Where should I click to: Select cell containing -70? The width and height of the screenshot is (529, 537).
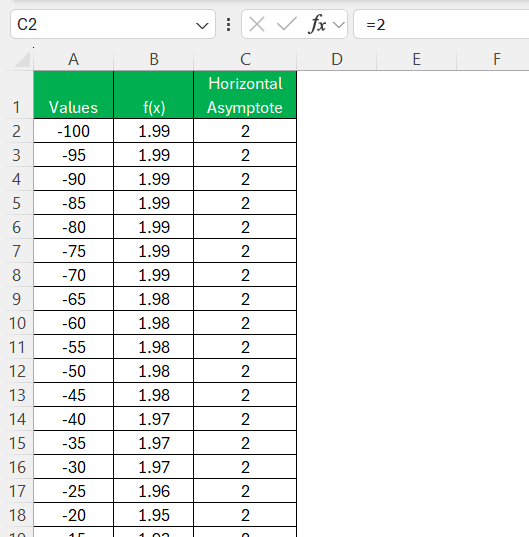point(74,275)
